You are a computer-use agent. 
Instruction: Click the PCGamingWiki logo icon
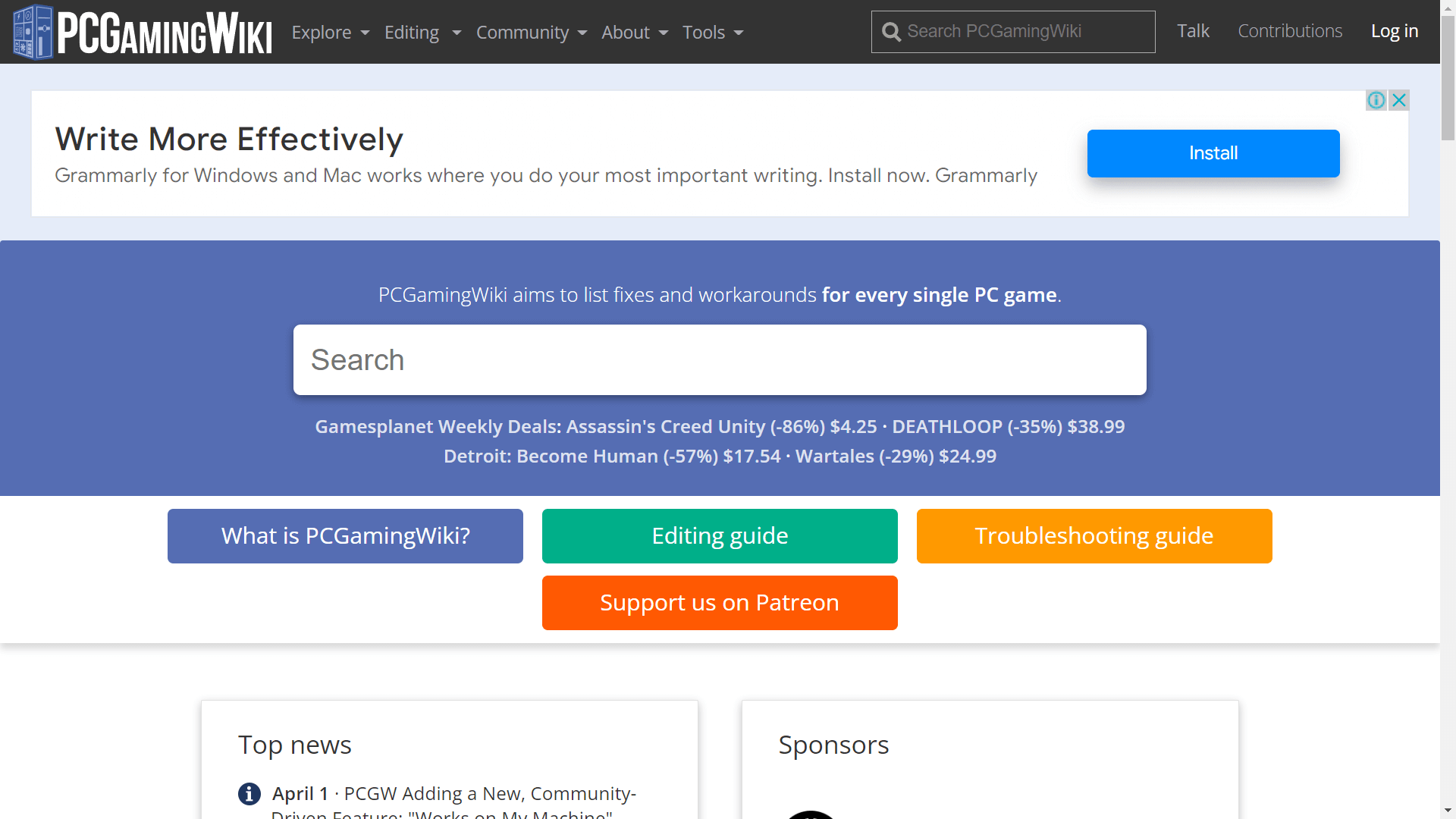33,32
